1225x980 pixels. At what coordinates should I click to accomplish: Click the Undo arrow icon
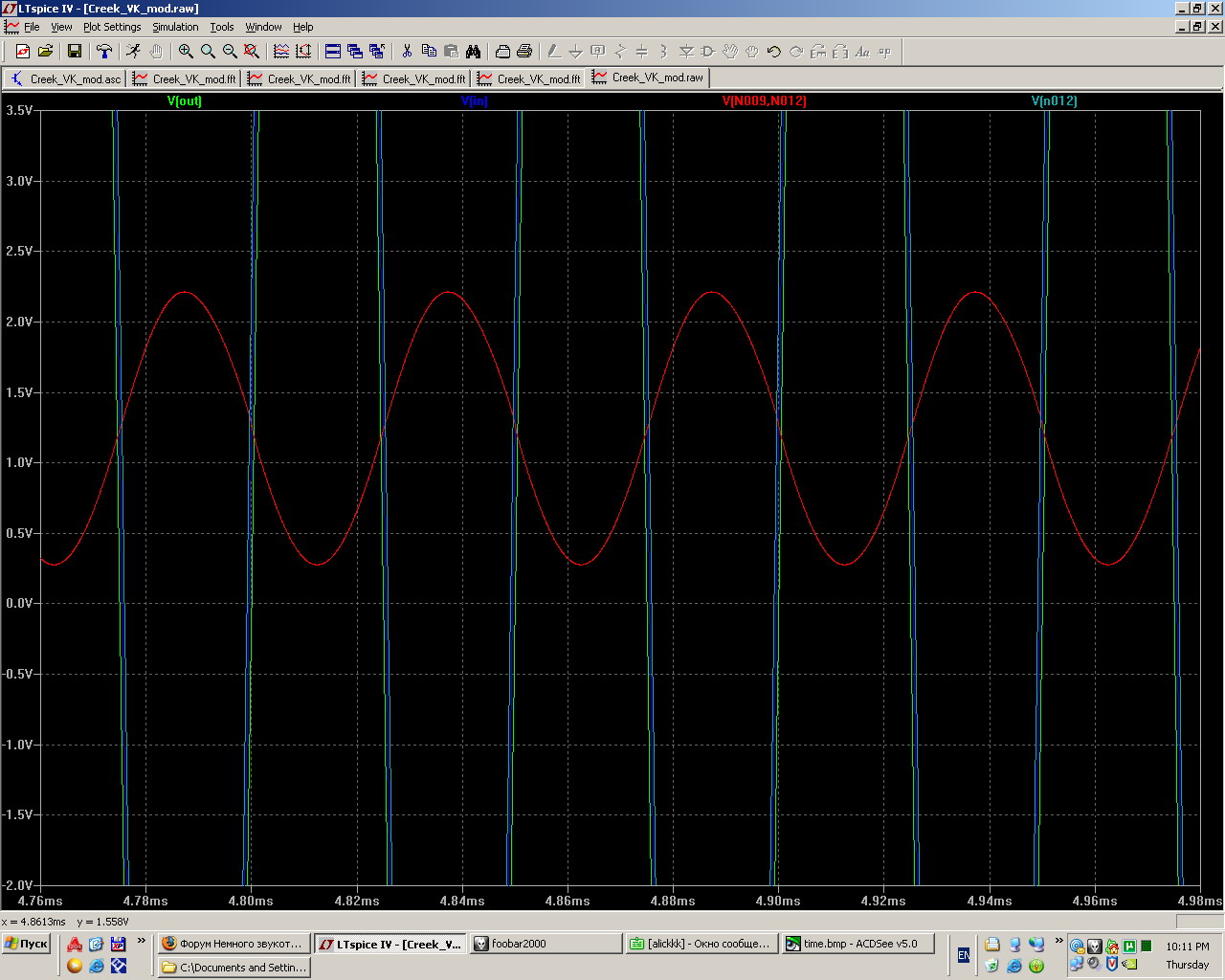pos(774,52)
